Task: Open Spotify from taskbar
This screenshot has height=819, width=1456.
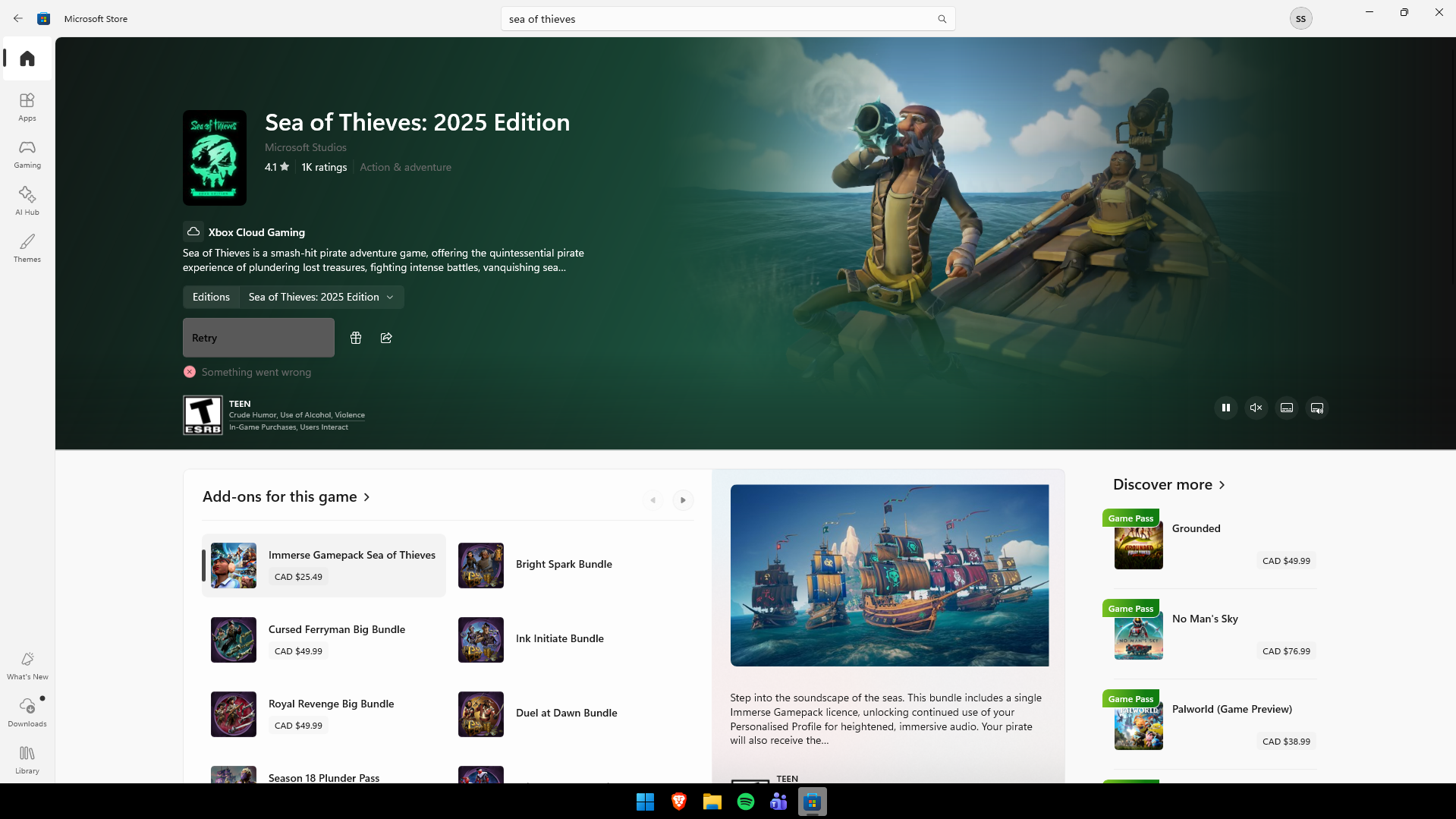Action: tap(746, 802)
